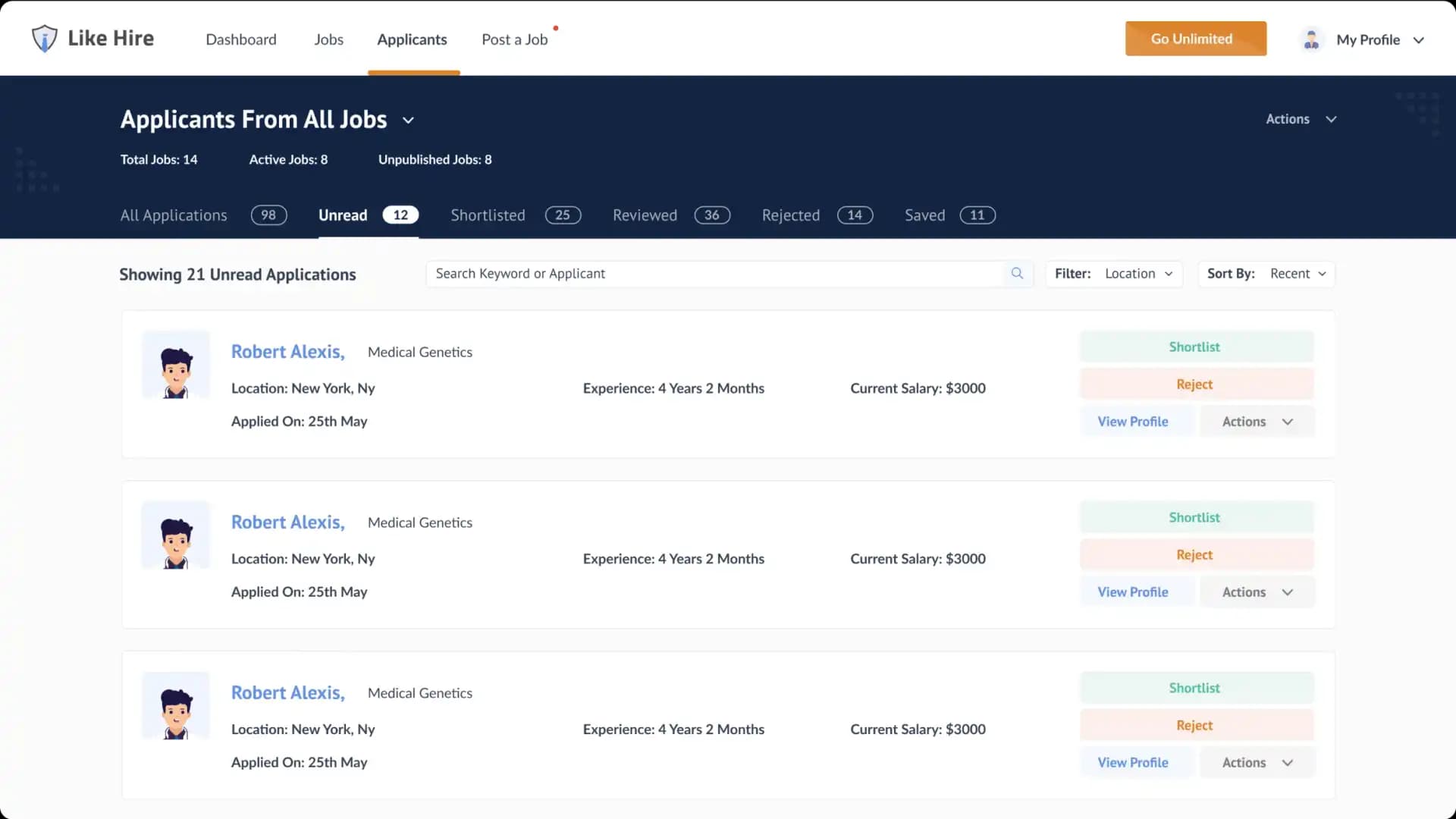
Task: View Profile of the third applicant
Action: click(x=1132, y=763)
